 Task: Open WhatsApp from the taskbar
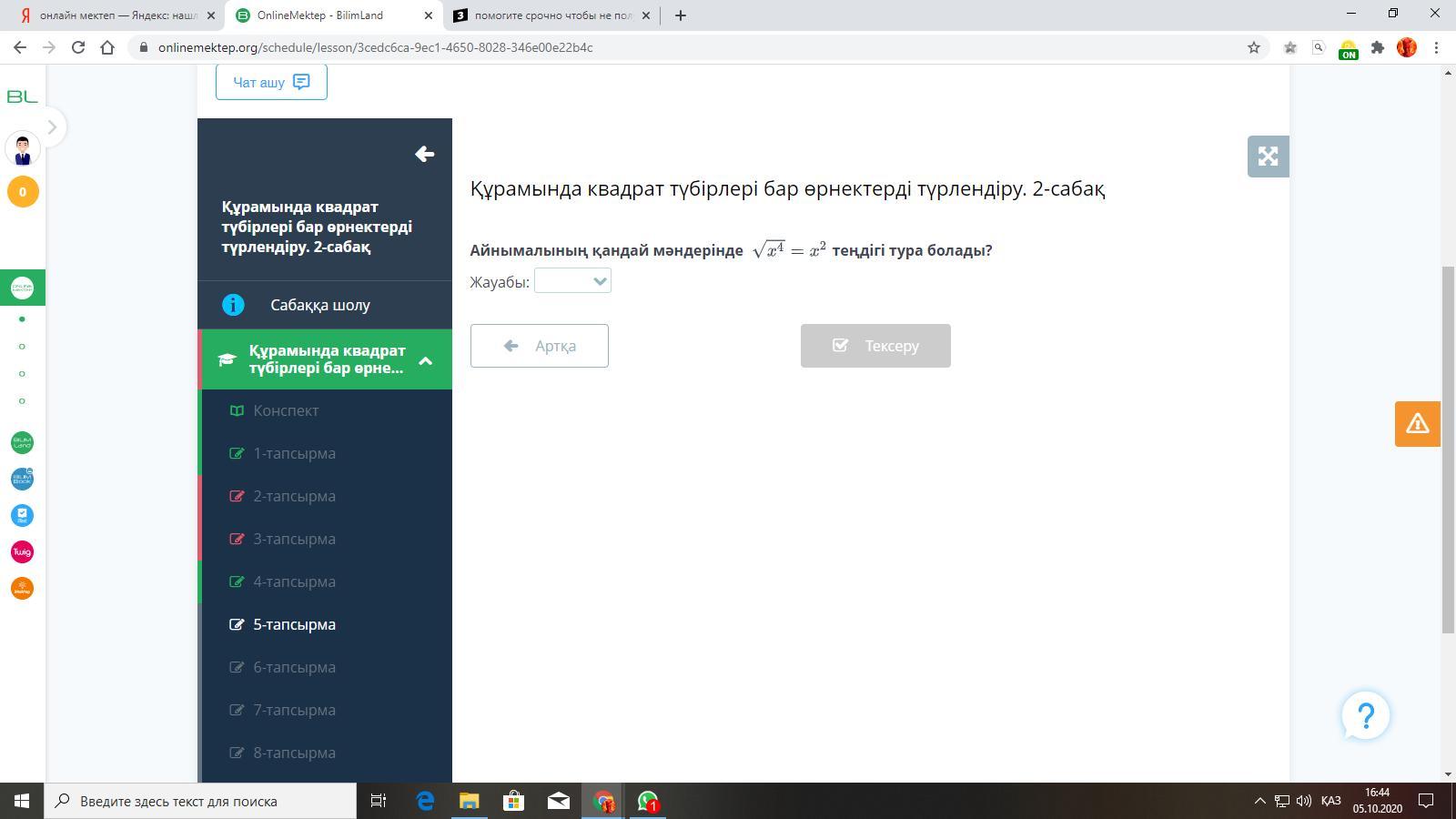(x=648, y=801)
